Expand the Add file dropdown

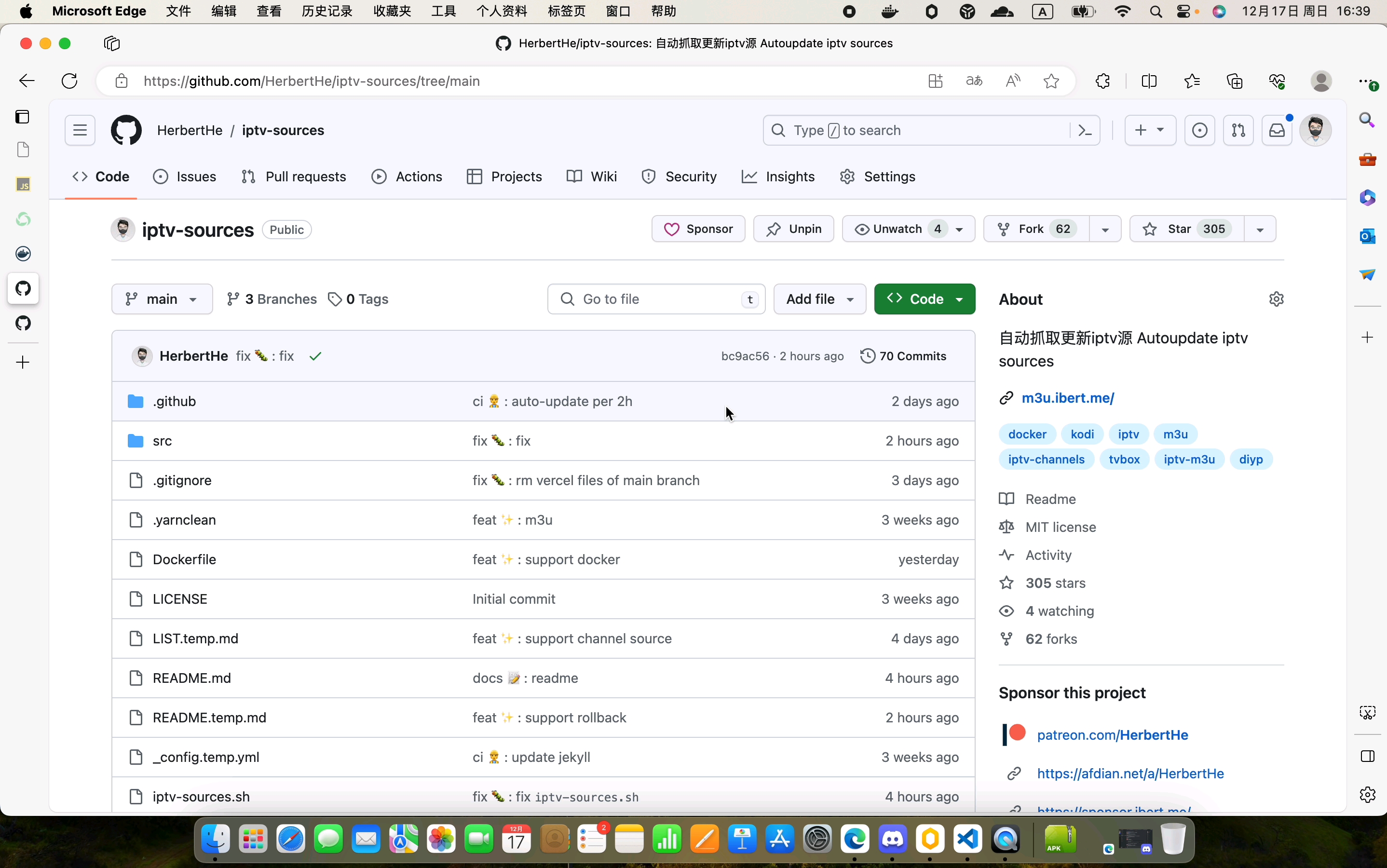pyautogui.click(x=819, y=299)
